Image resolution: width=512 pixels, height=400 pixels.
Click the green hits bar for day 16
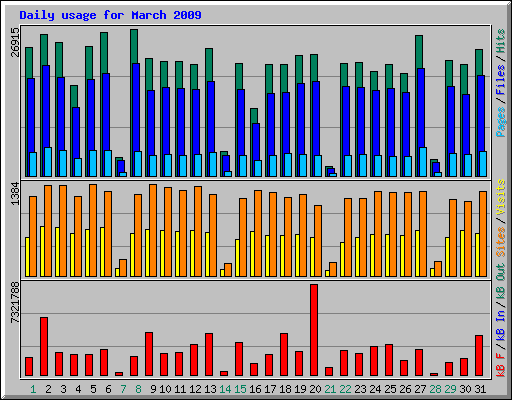point(254,116)
